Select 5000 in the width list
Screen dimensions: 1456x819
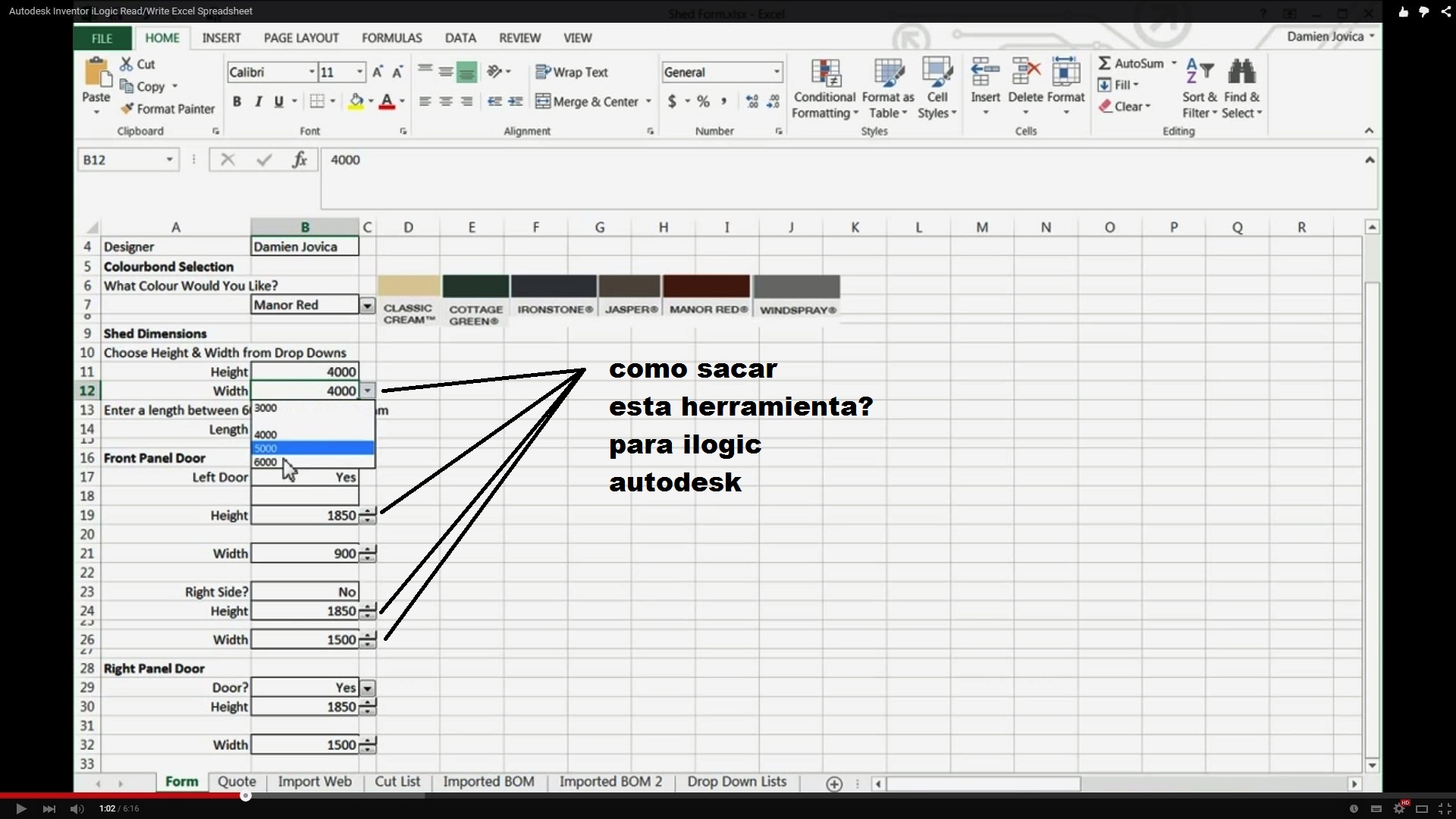(312, 448)
